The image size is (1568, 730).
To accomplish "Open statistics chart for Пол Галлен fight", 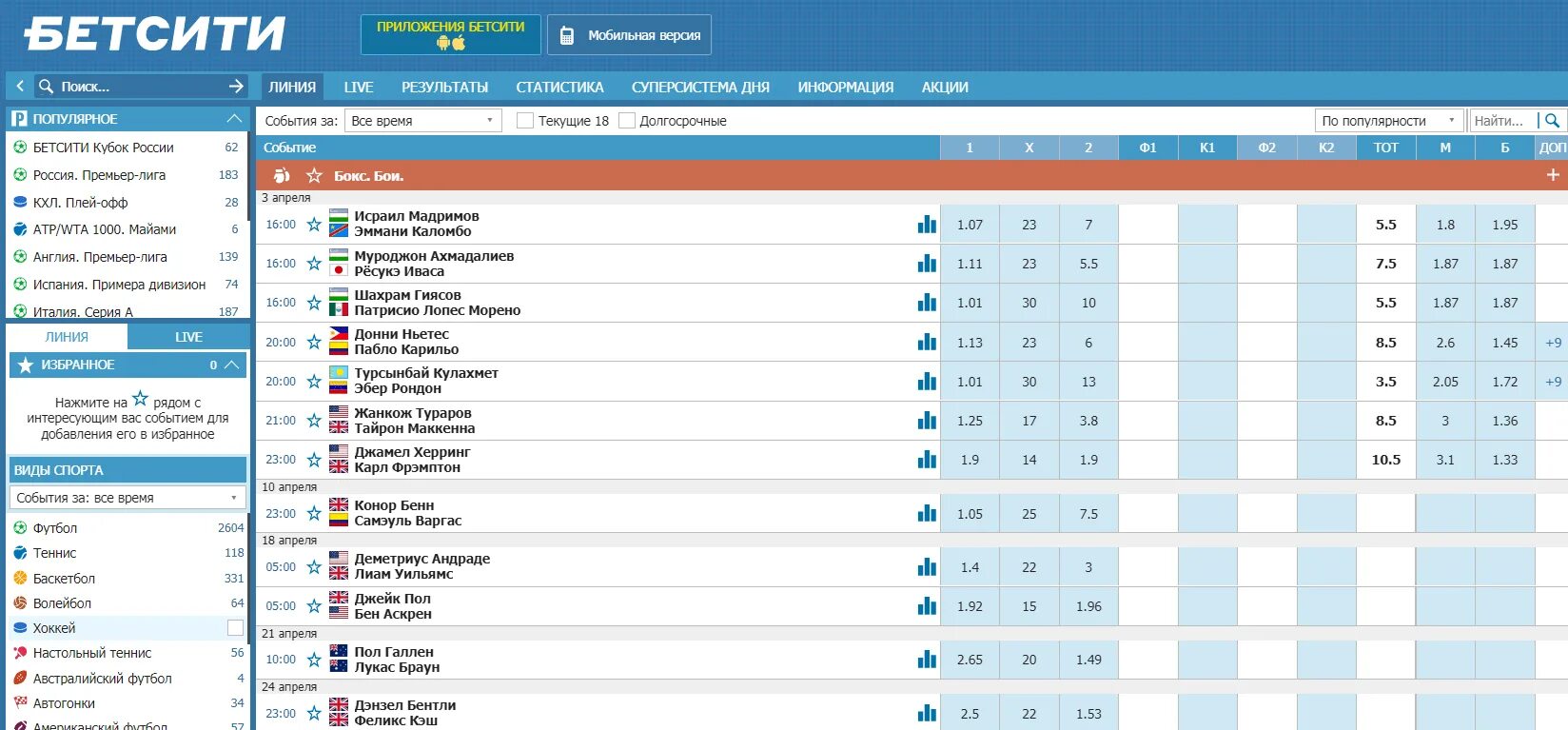I will point(927,660).
